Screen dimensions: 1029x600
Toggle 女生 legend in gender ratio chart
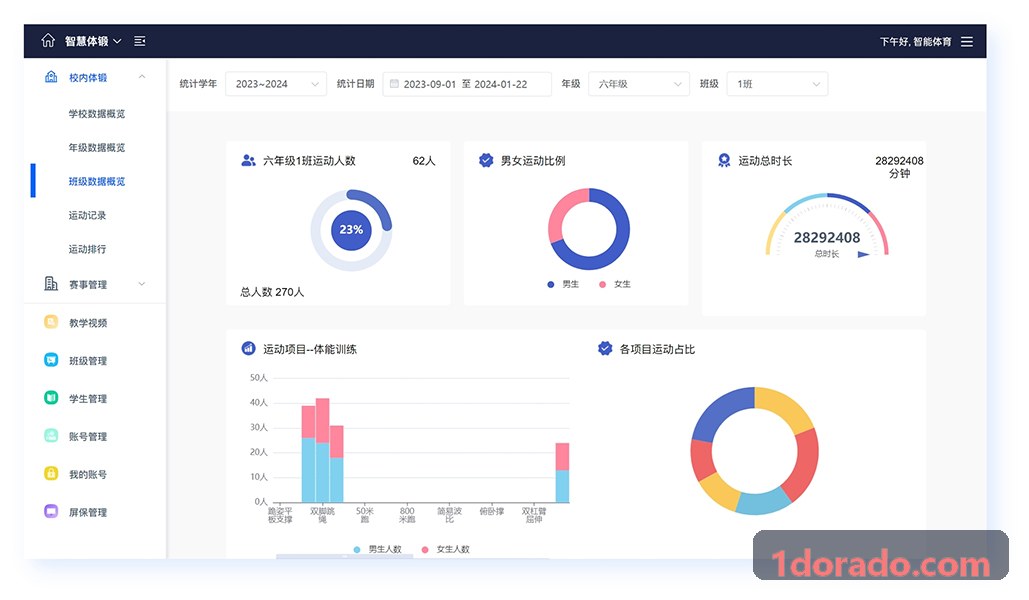pos(615,284)
